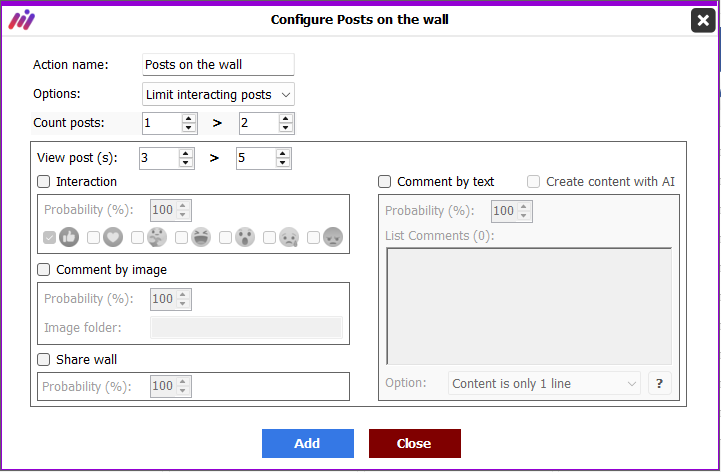Image resolution: width=721 pixels, height=472 pixels.
Task: Click the Care hugging reaction icon
Action: click(x=157, y=237)
